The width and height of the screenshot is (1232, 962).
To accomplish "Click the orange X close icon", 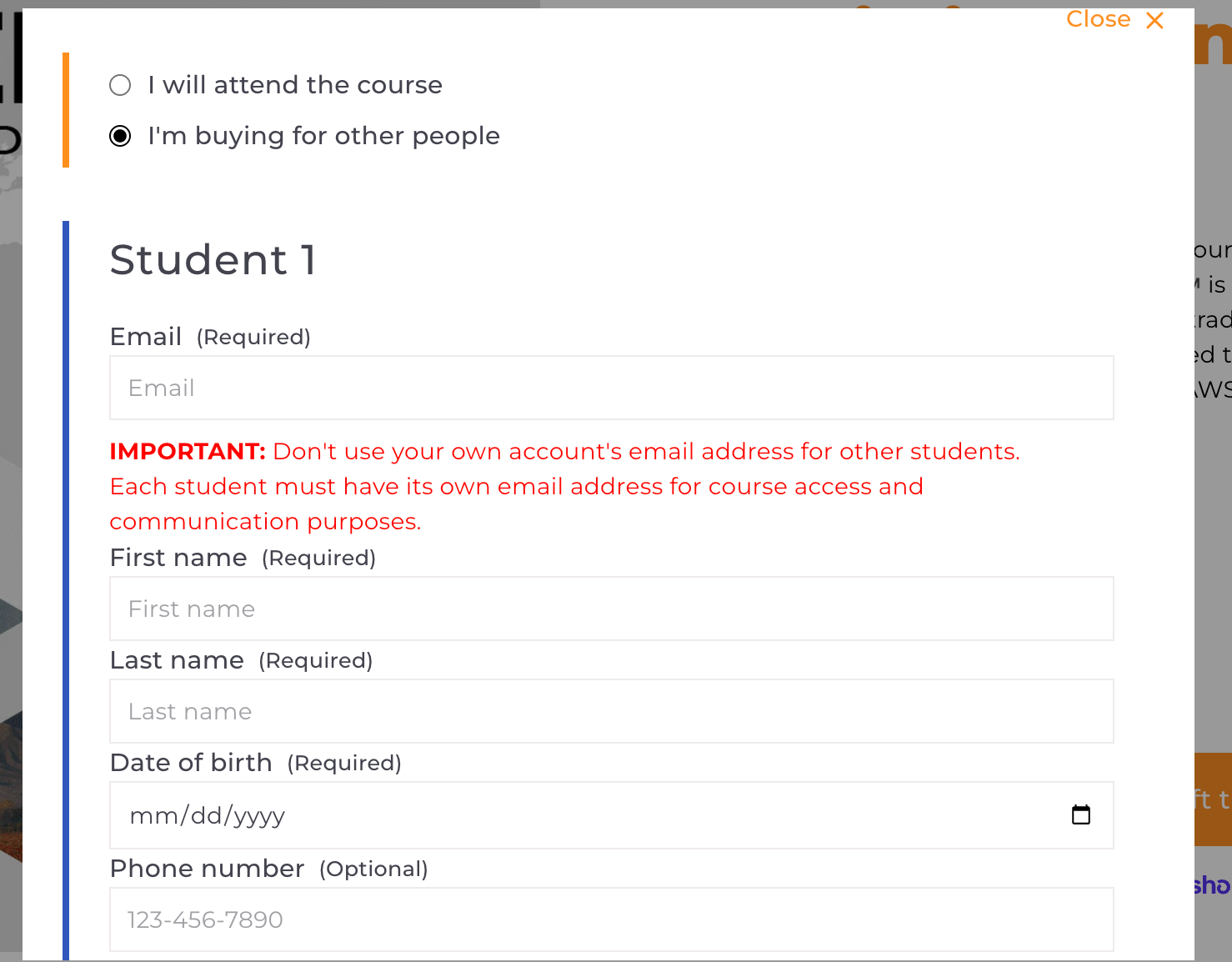I will [1154, 20].
